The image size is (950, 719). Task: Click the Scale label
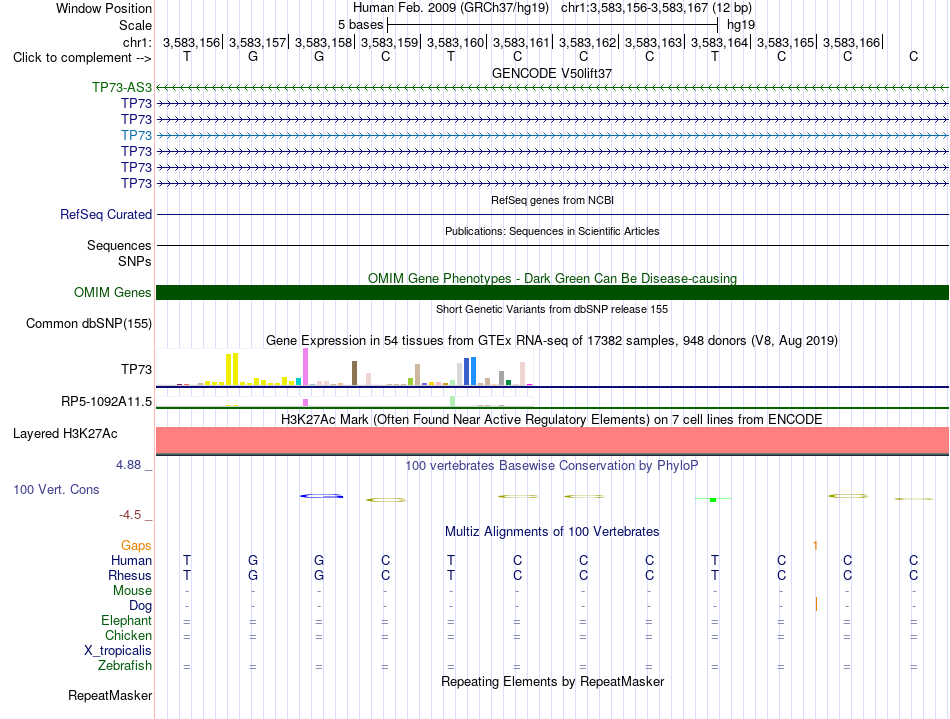point(135,25)
